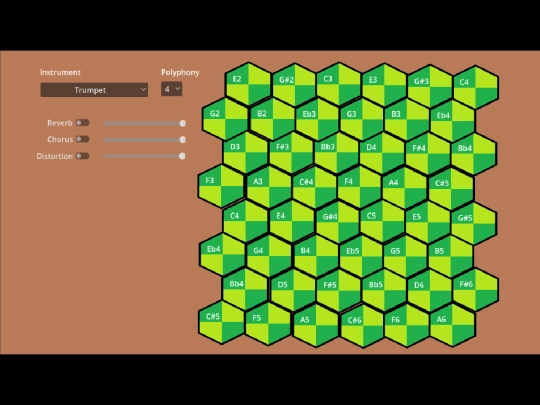
Task: Trigger the F#4 note key
Action: pyautogui.click(x=428, y=154)
